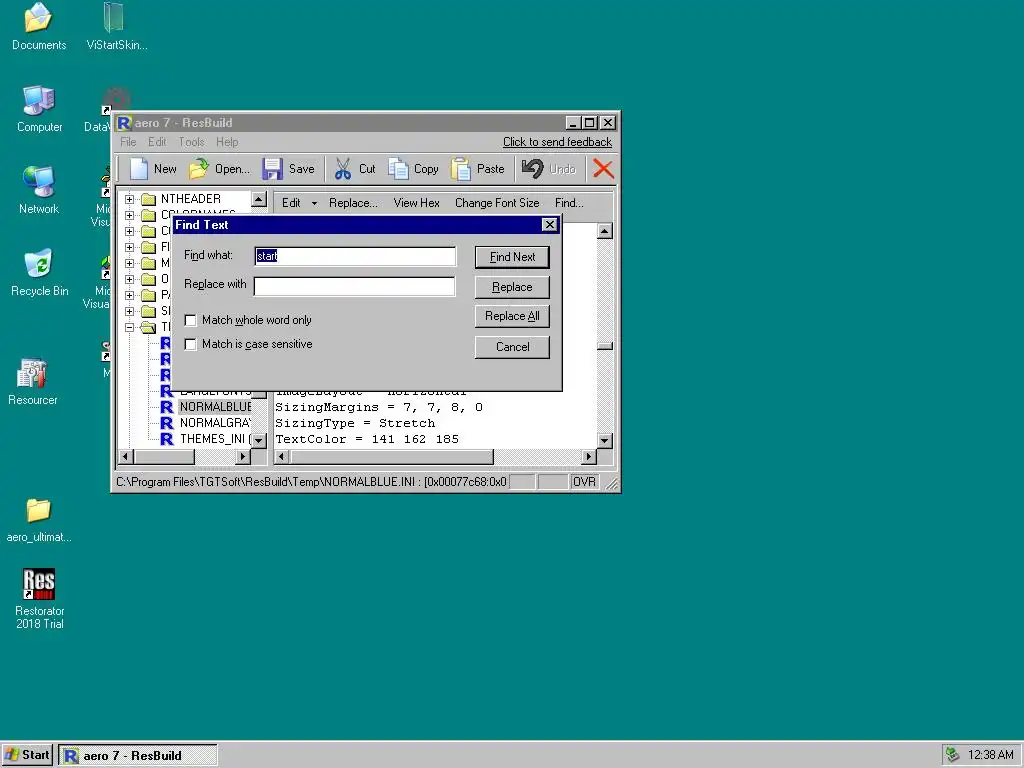Viewport: 1024px width, 768px height.
Task: Click the send feedback link
Action: (557, 142)
